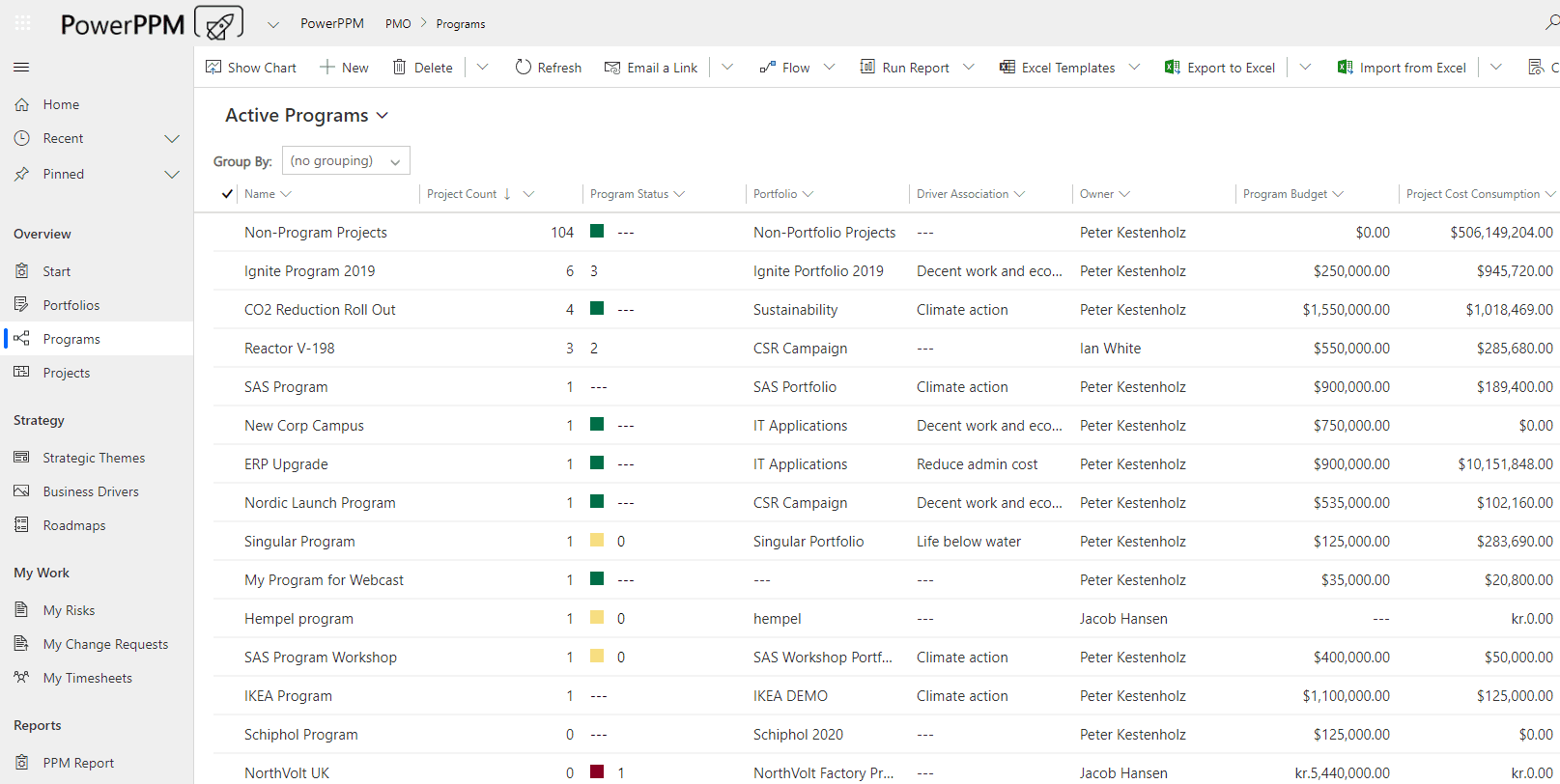Click the Pinned pin icon
The image size is (1560, 784).
coord(22,174)
